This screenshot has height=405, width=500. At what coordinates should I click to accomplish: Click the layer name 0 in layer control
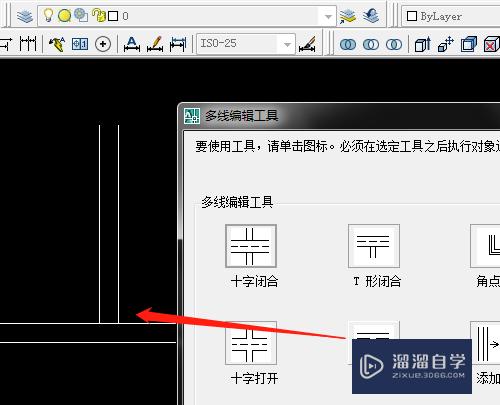point(125,16)
